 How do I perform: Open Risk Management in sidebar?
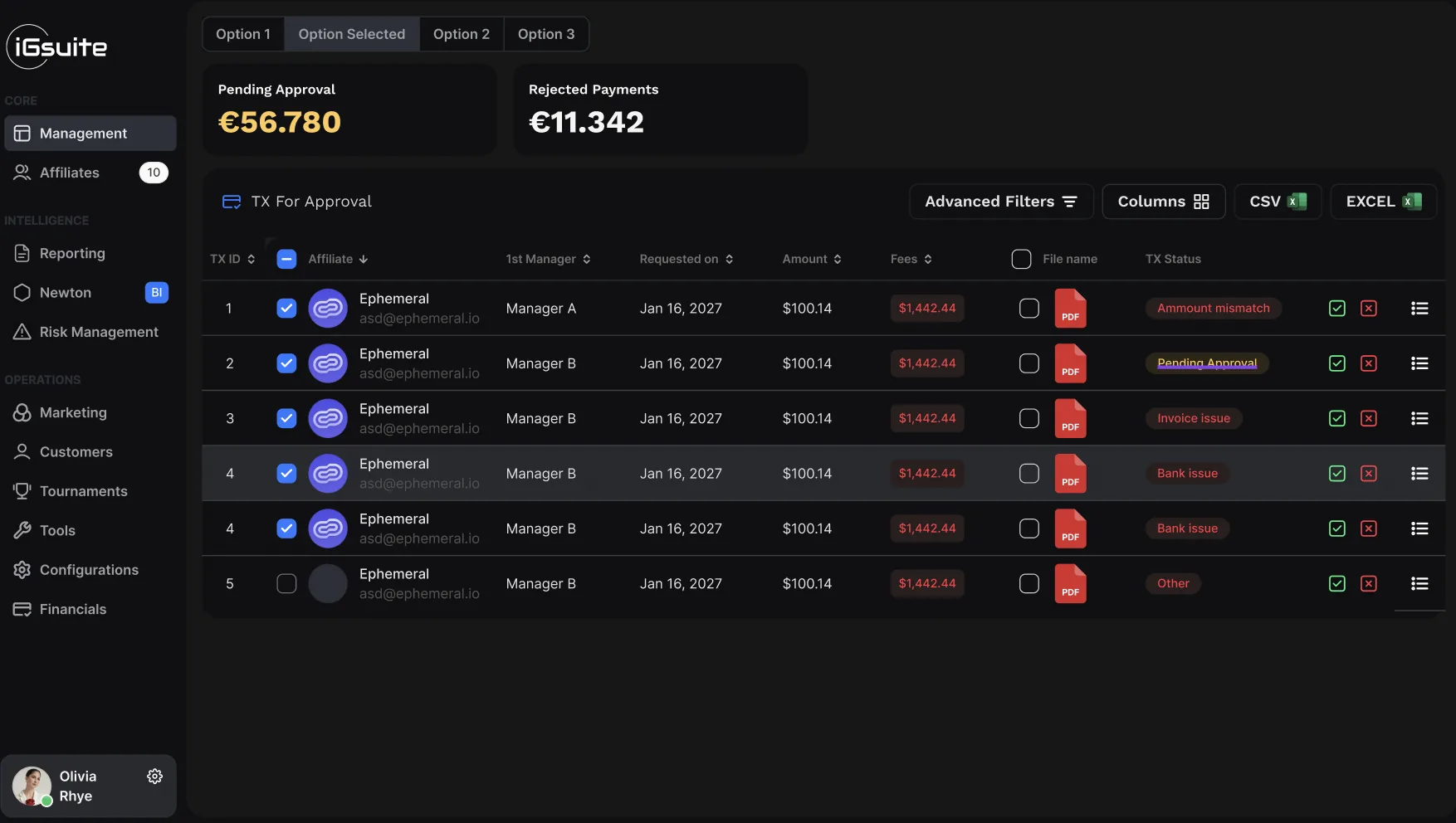point(90,332)
